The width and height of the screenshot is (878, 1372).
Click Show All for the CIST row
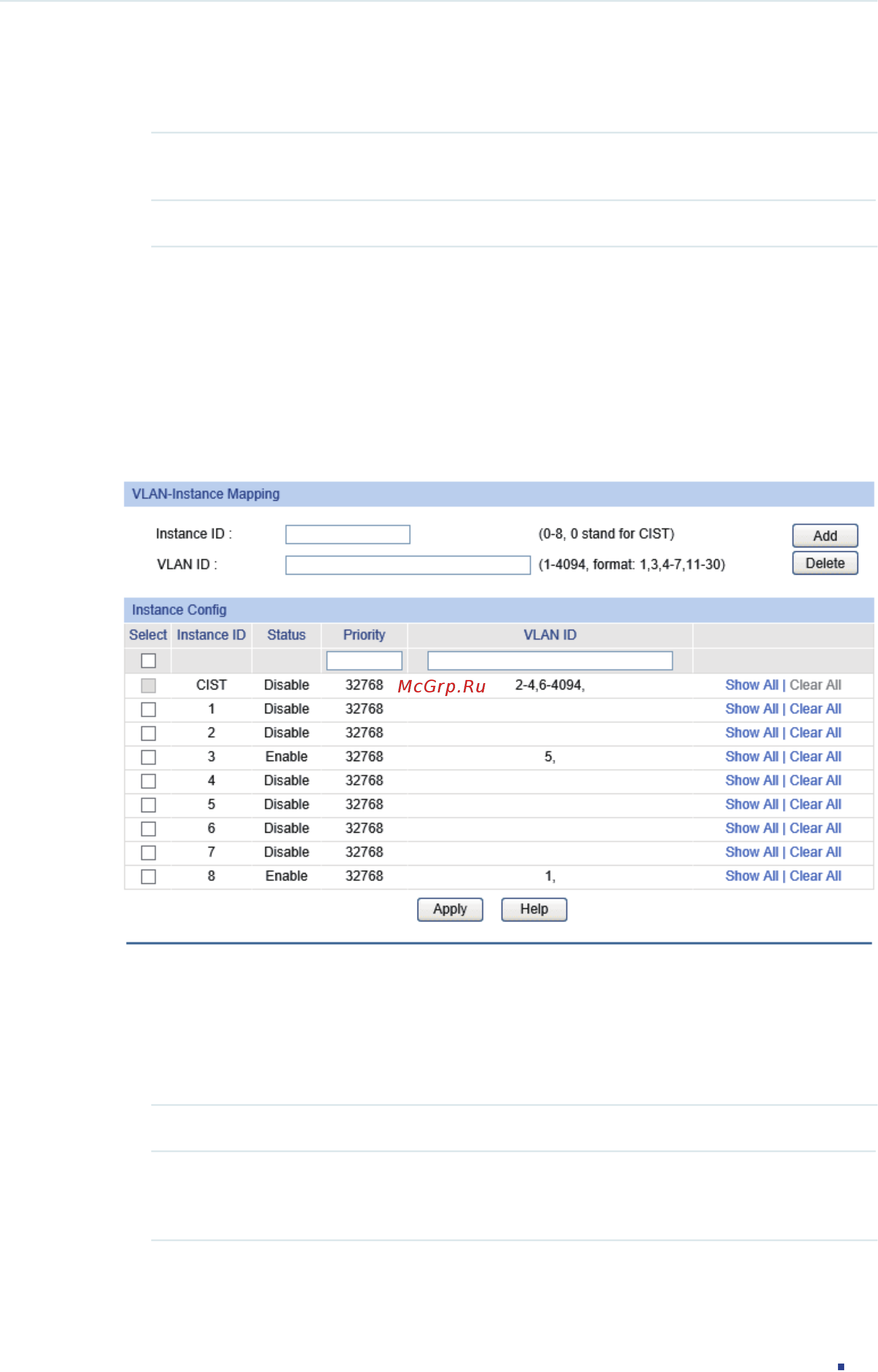click(751, 685)
